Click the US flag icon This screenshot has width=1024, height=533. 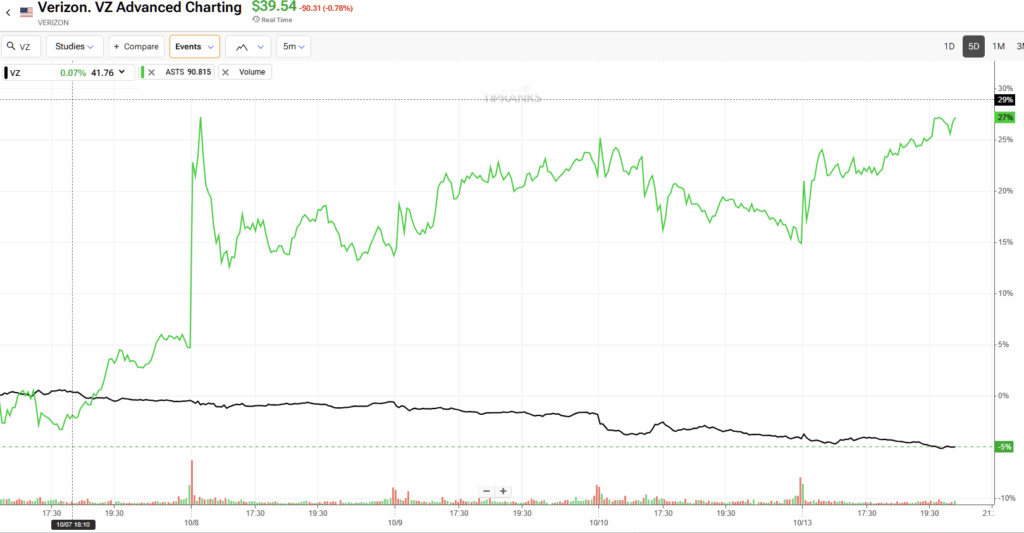pyautogui.click(x=27, y=12)
